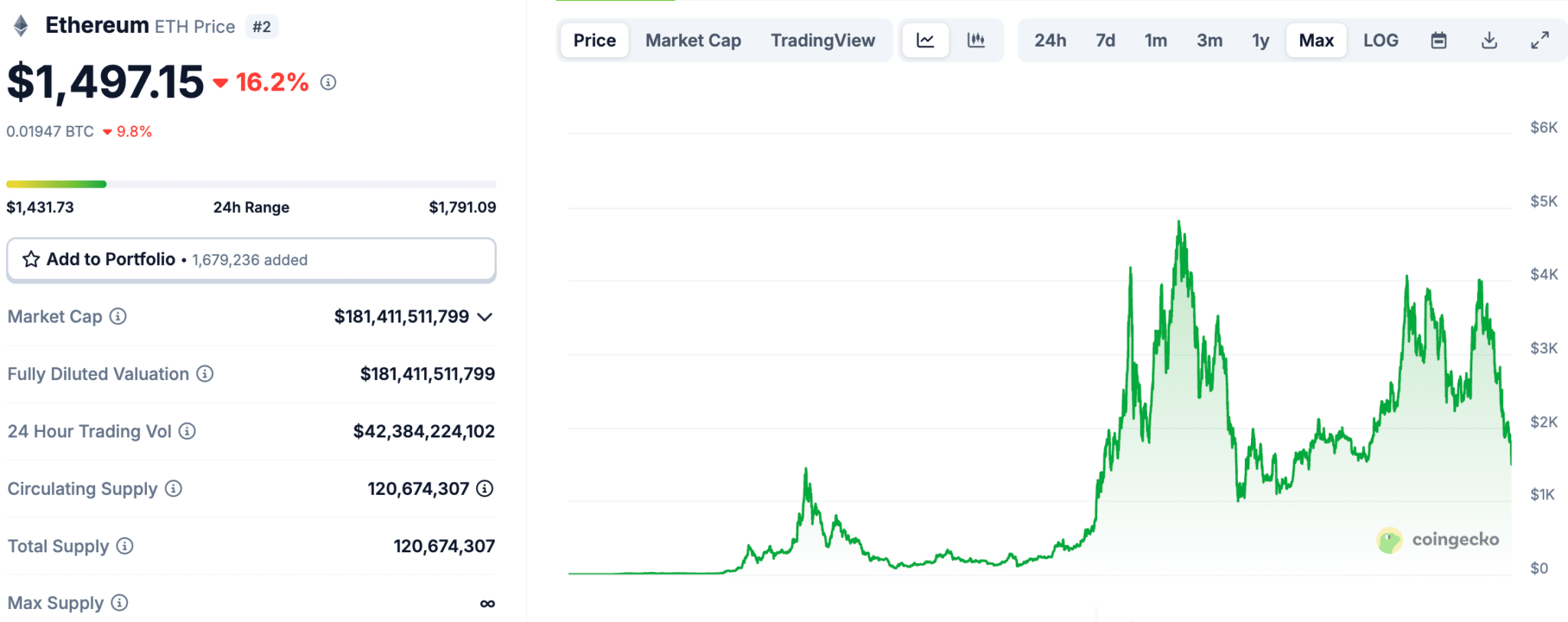Click the Total Supply 120,674,307 value
The width and height of the screenshot is (1568, 622).
444,546
